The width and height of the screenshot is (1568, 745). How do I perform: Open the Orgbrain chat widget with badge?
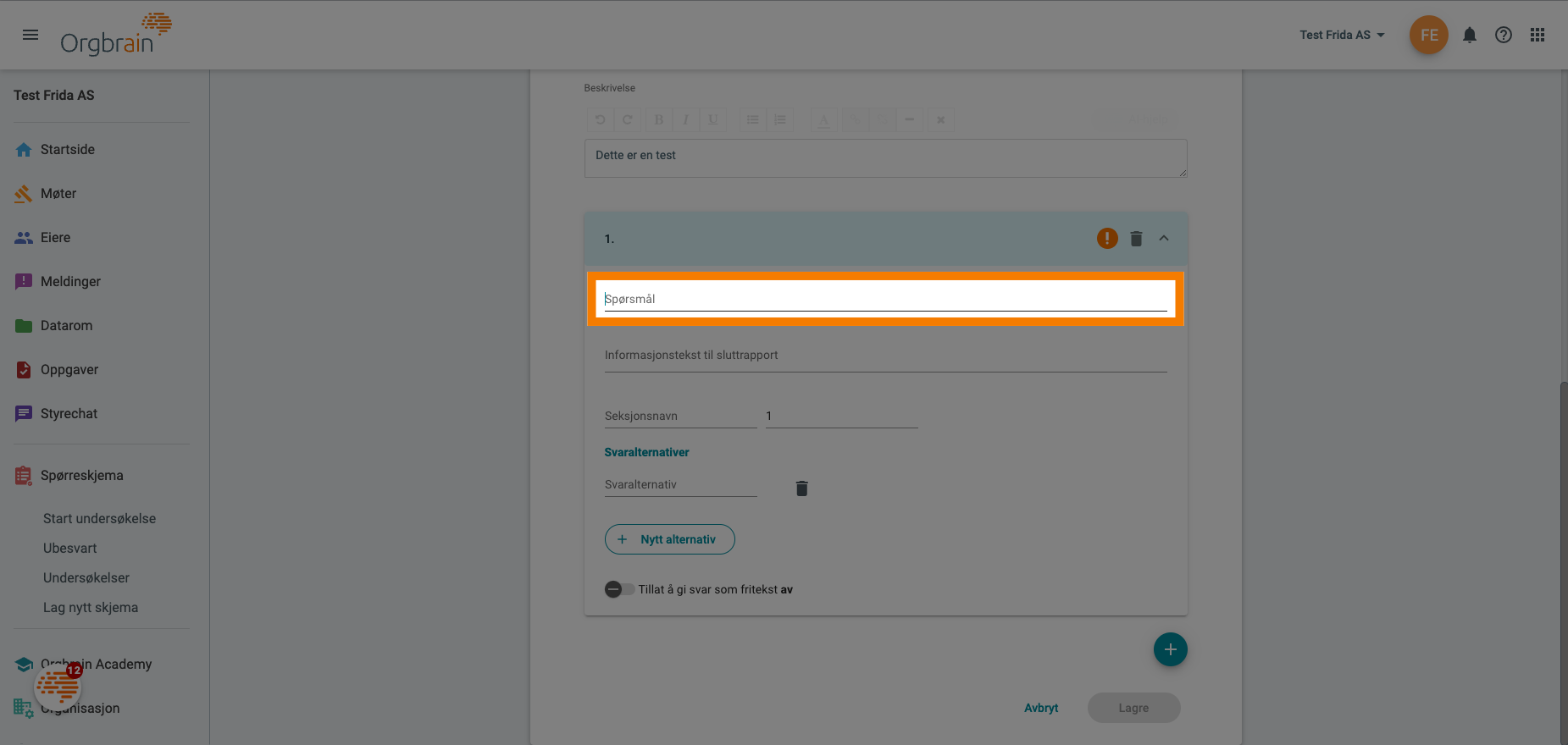pos(58,686)
